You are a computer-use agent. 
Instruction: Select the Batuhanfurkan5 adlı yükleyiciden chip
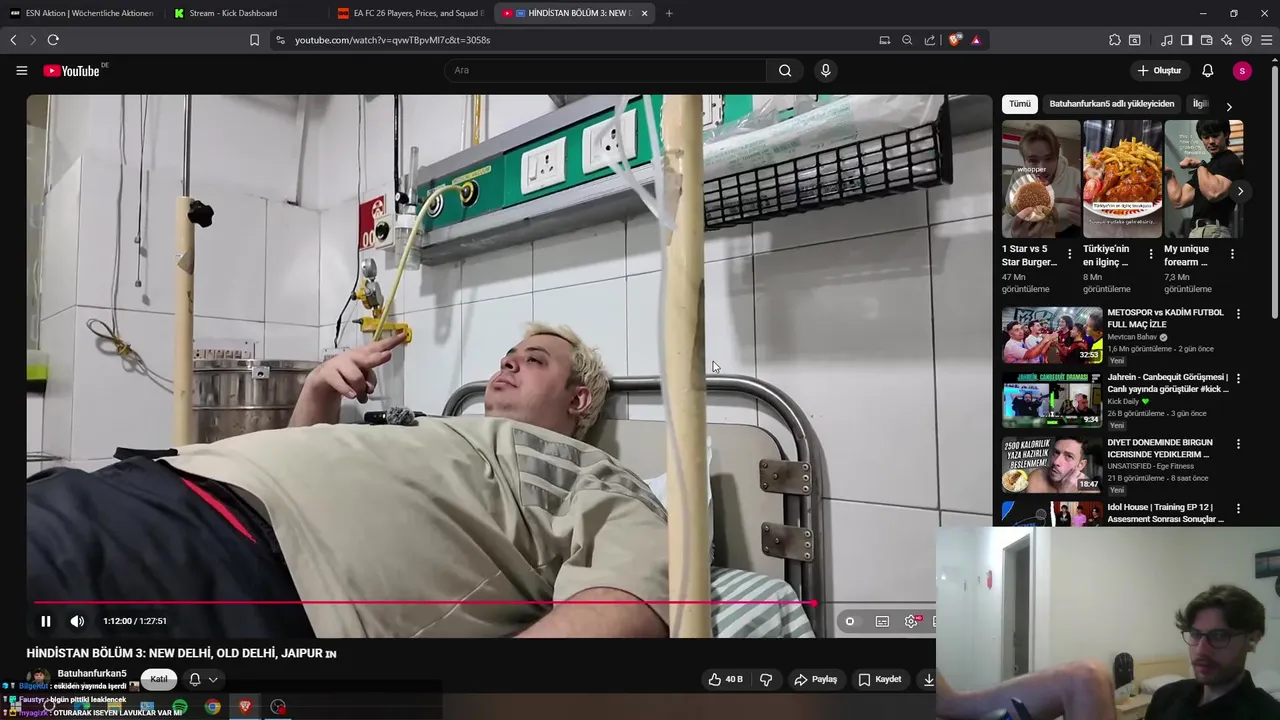pyautogui.click(x=1111, y=104)
